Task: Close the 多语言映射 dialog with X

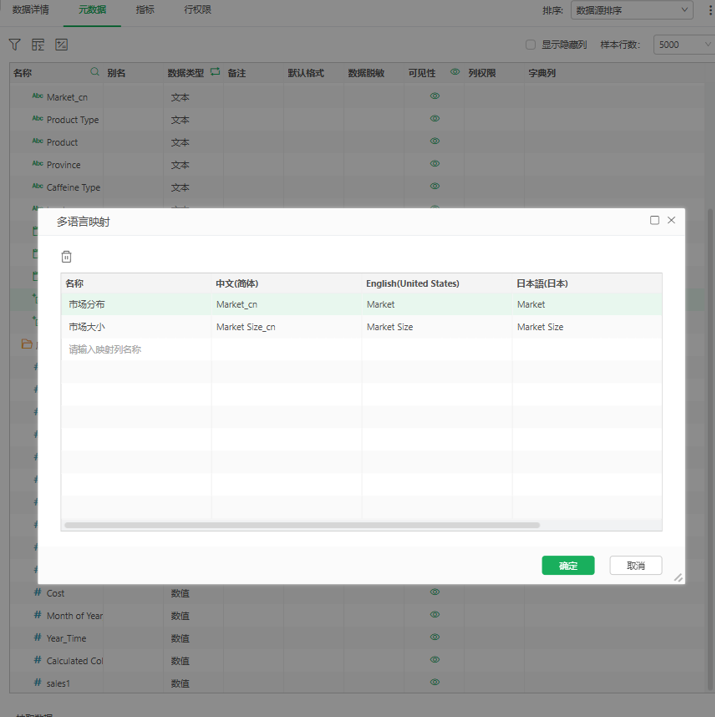Action: (671, 220)
